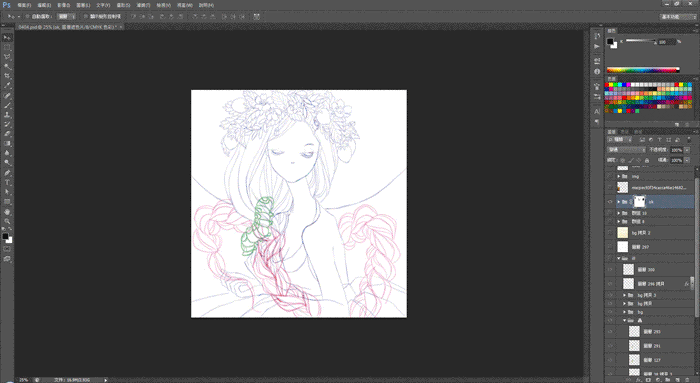
Task: Expand the img group
Action: (x=619, y=176)
